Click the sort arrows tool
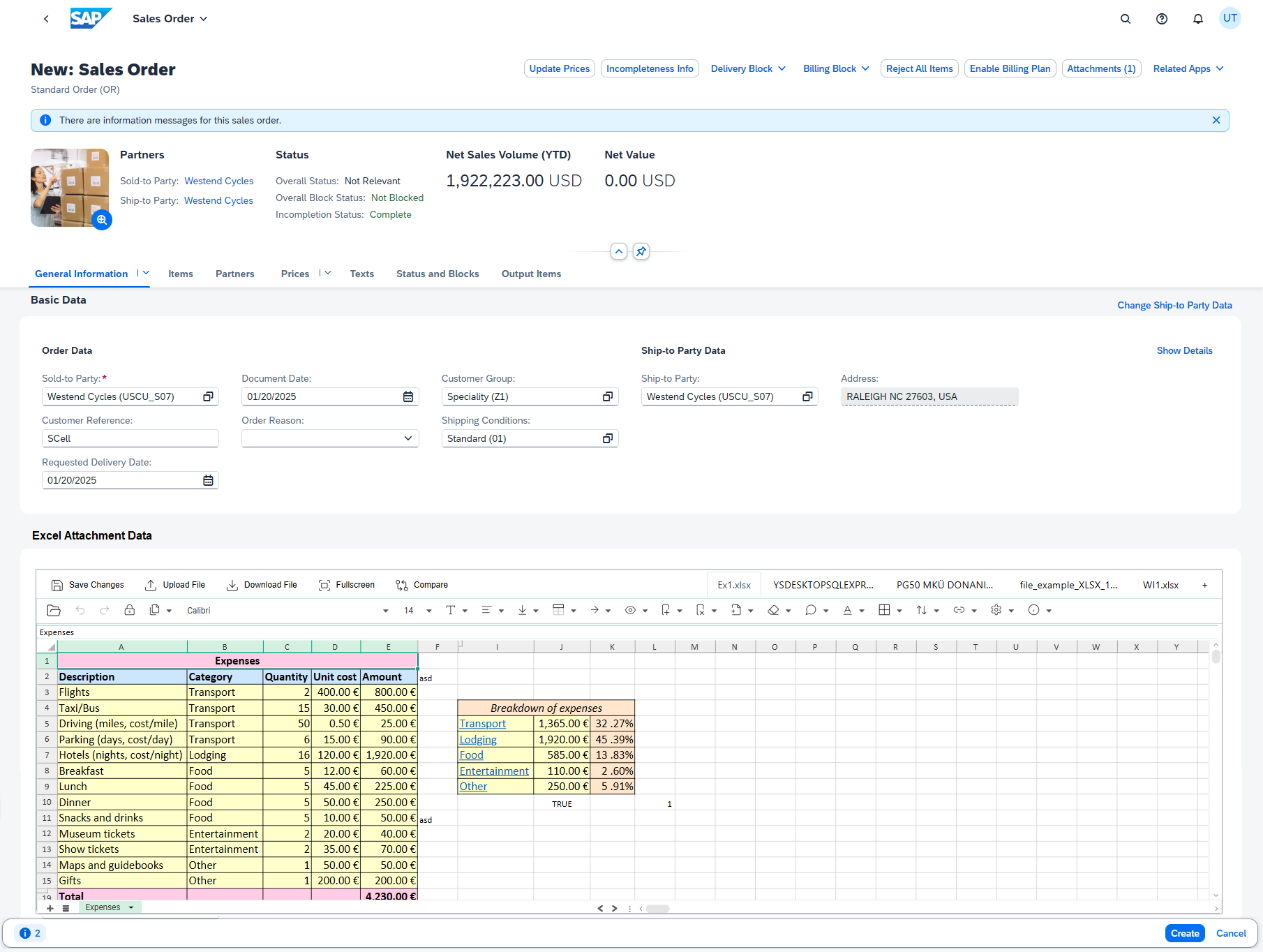The image size is (1263, 952). (922, 610)
